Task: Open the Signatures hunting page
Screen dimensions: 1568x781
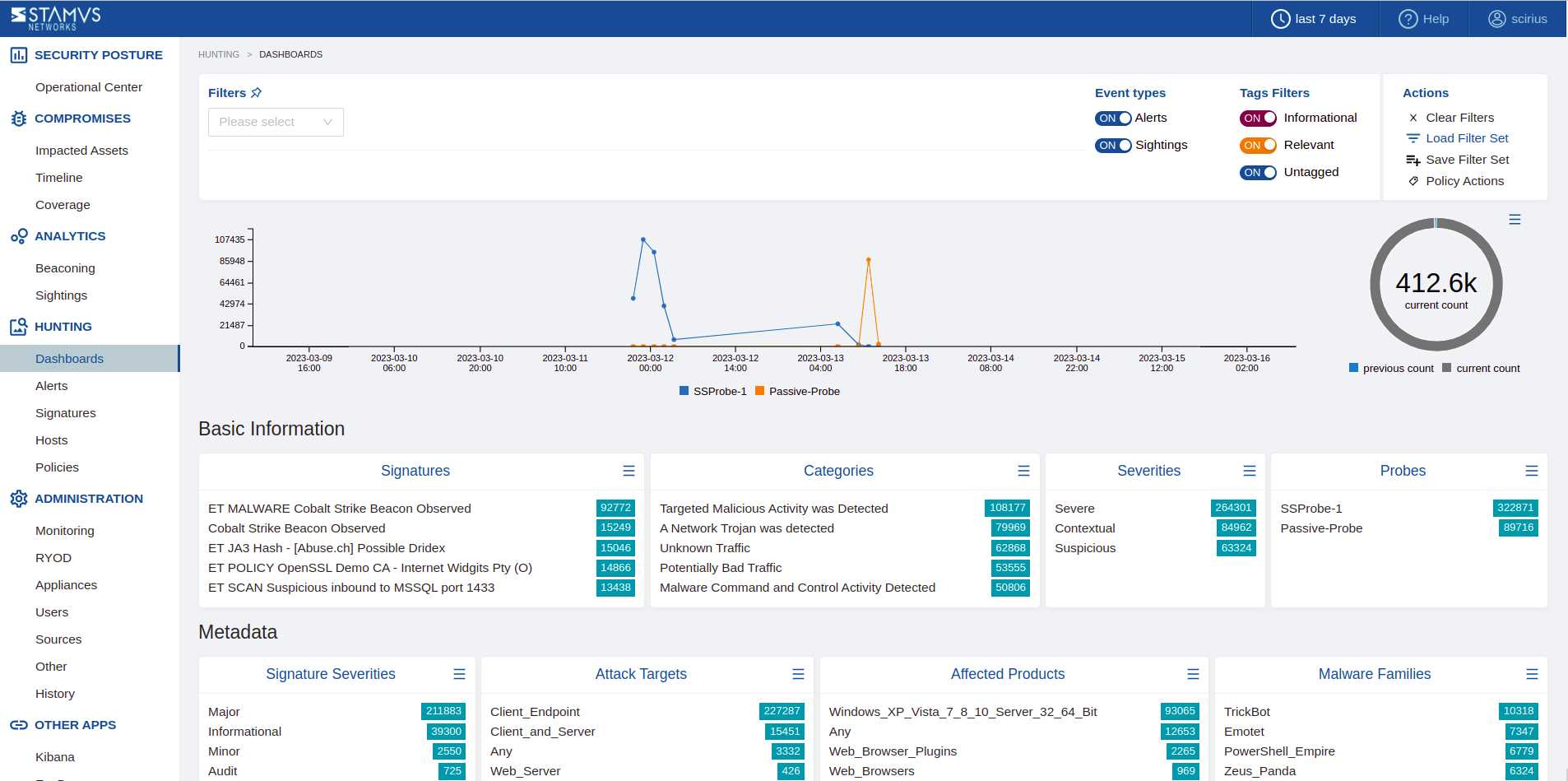Action: [x=66, y=413]
